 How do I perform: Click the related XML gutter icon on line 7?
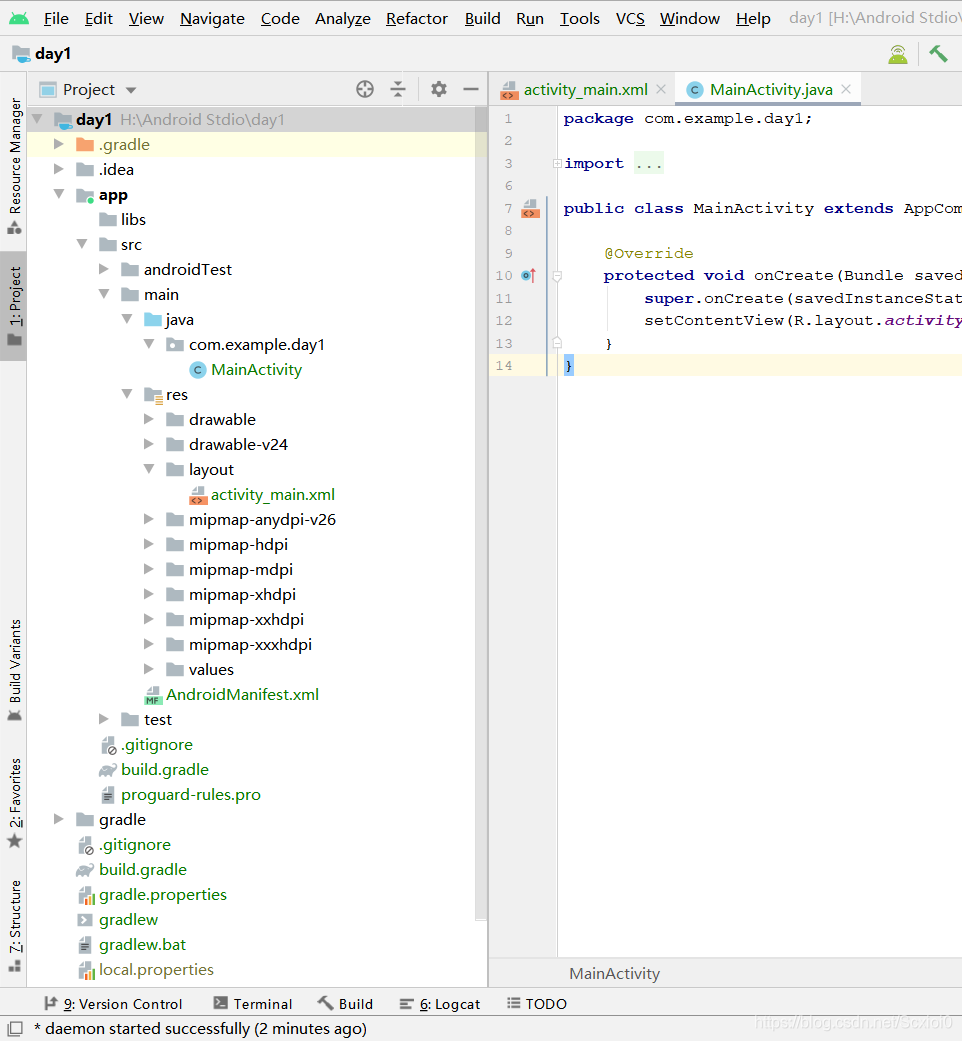[530, 208]
